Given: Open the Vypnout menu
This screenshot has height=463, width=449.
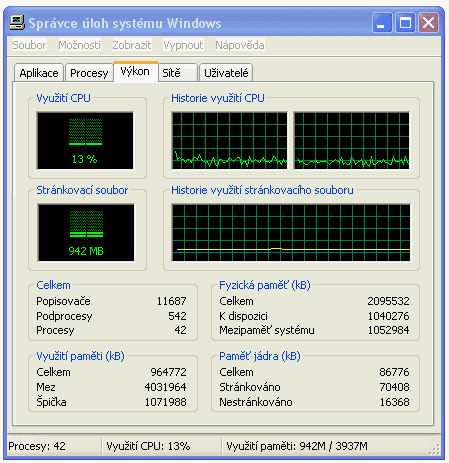Looking at the screenshot, I should tap(183, 45).
